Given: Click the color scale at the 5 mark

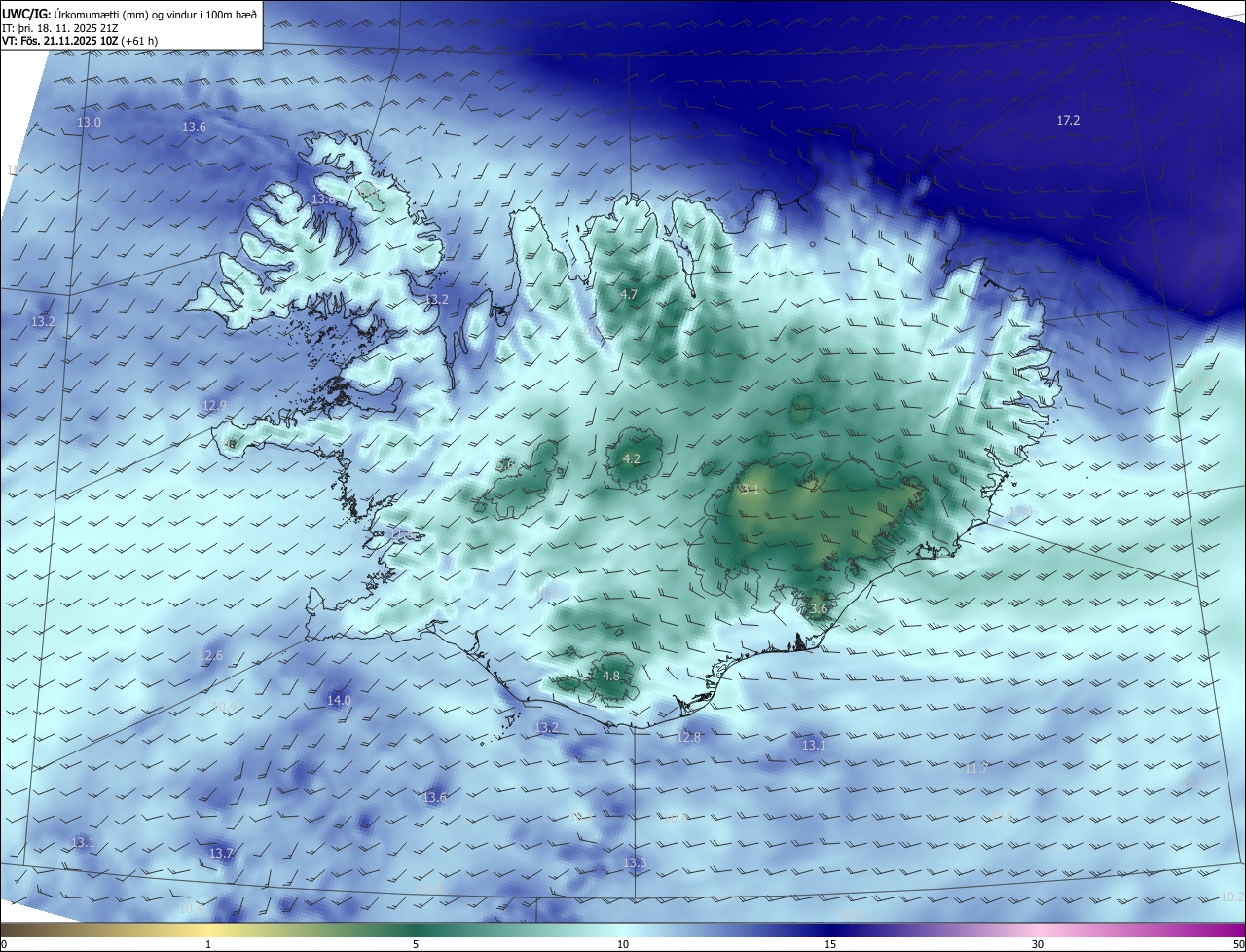Looking at the screenshot, I should [416, 944].
